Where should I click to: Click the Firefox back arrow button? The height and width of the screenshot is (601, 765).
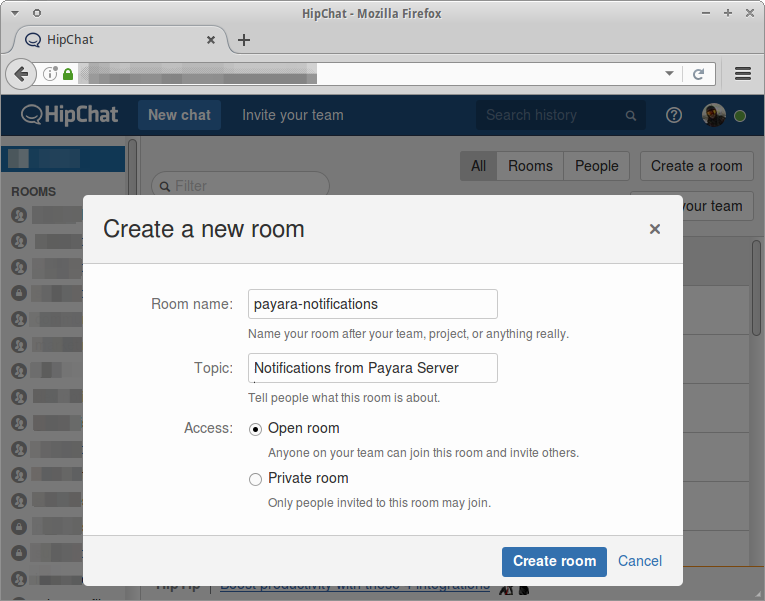(21, 74)
